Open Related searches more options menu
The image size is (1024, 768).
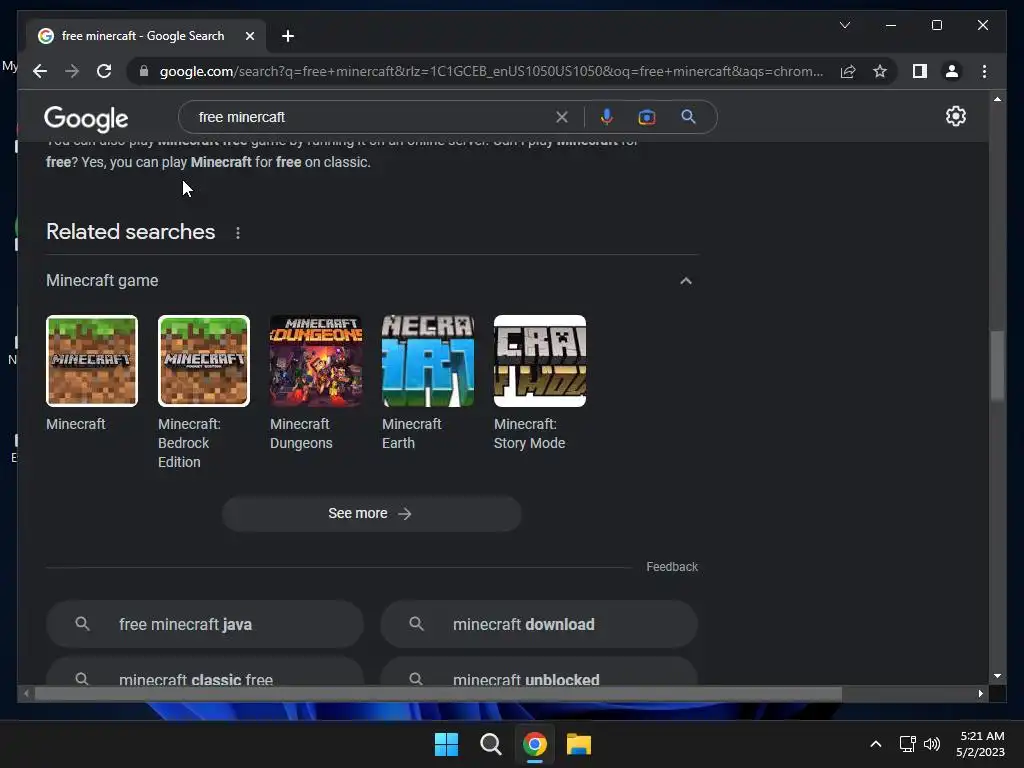coord(238,233)
